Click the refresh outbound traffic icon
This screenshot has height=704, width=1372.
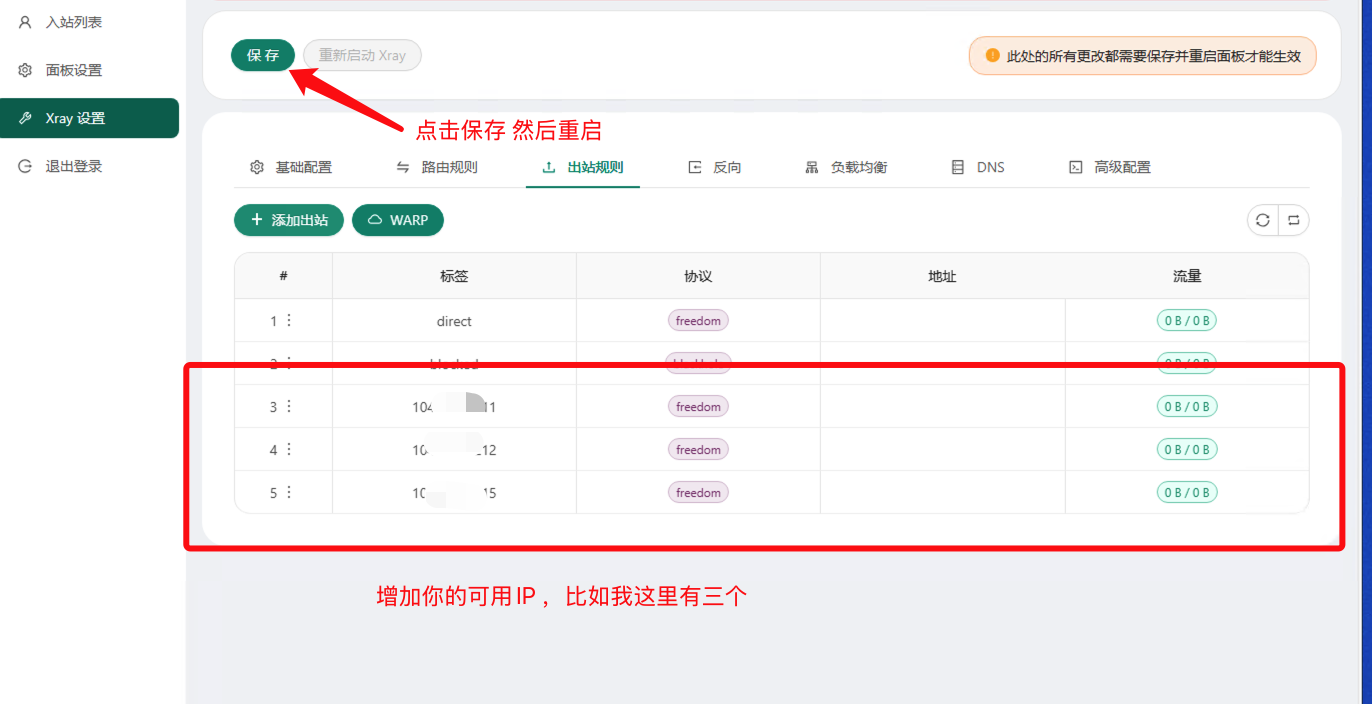pyautogui.click(x=1263, y=220)
